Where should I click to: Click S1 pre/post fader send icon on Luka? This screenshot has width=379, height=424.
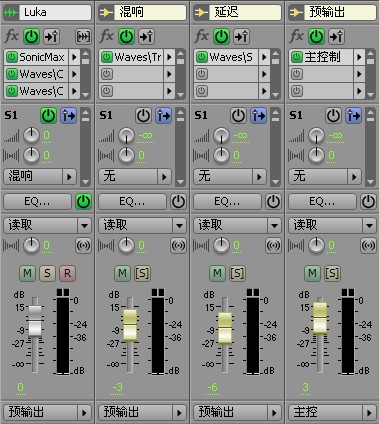[69, 116]
